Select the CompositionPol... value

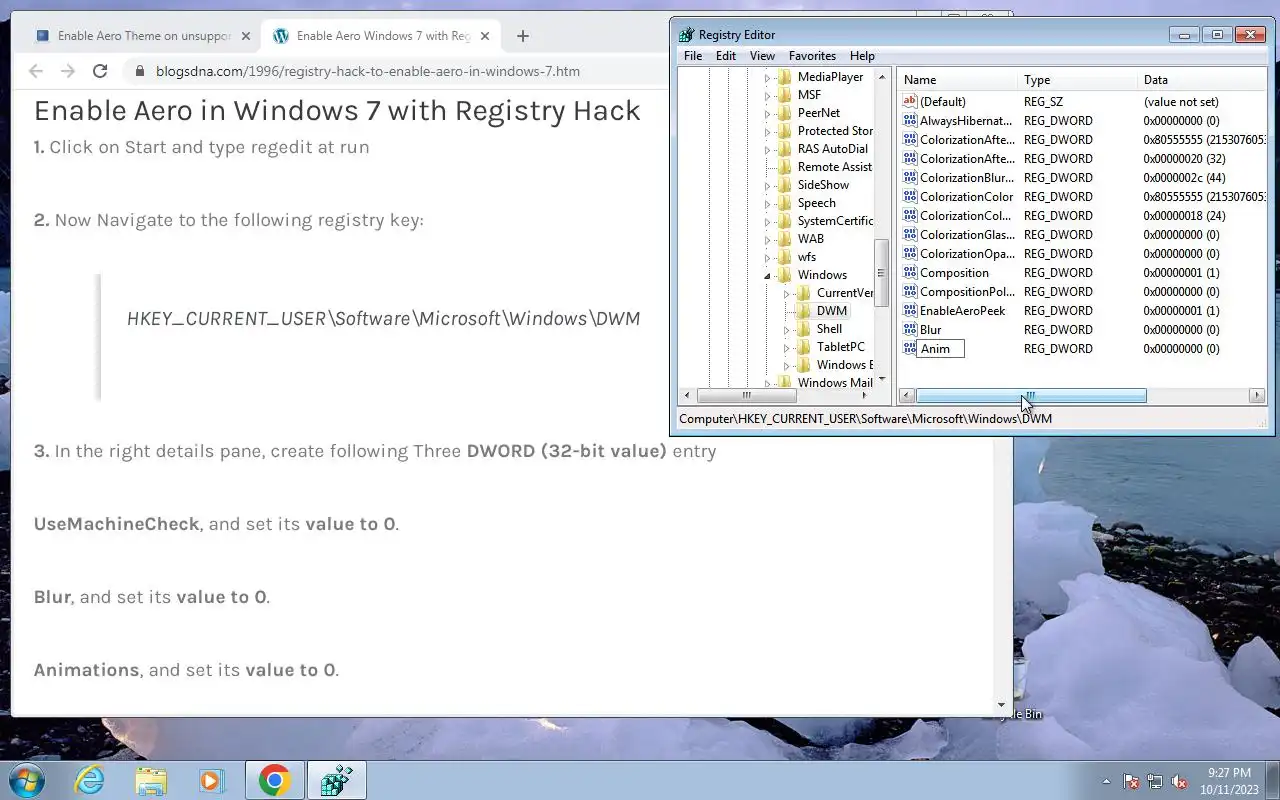click(966, 291)
